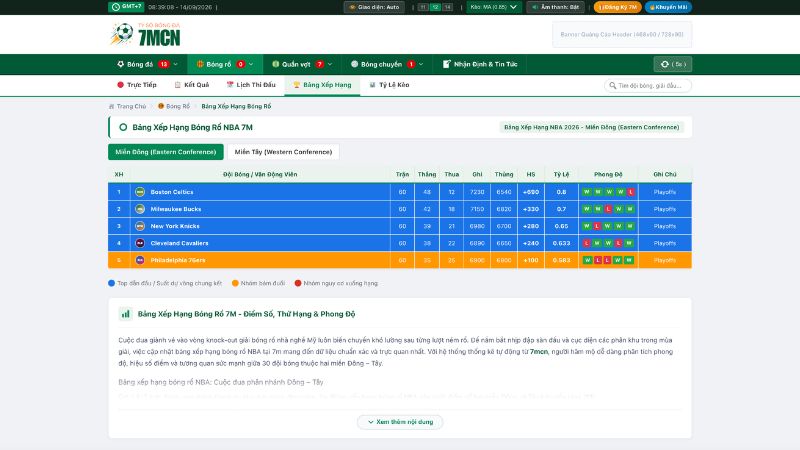Switch to the Trực Tiếp tab
This screenshot has height=450, width=800.
click(x=137, y=85)
